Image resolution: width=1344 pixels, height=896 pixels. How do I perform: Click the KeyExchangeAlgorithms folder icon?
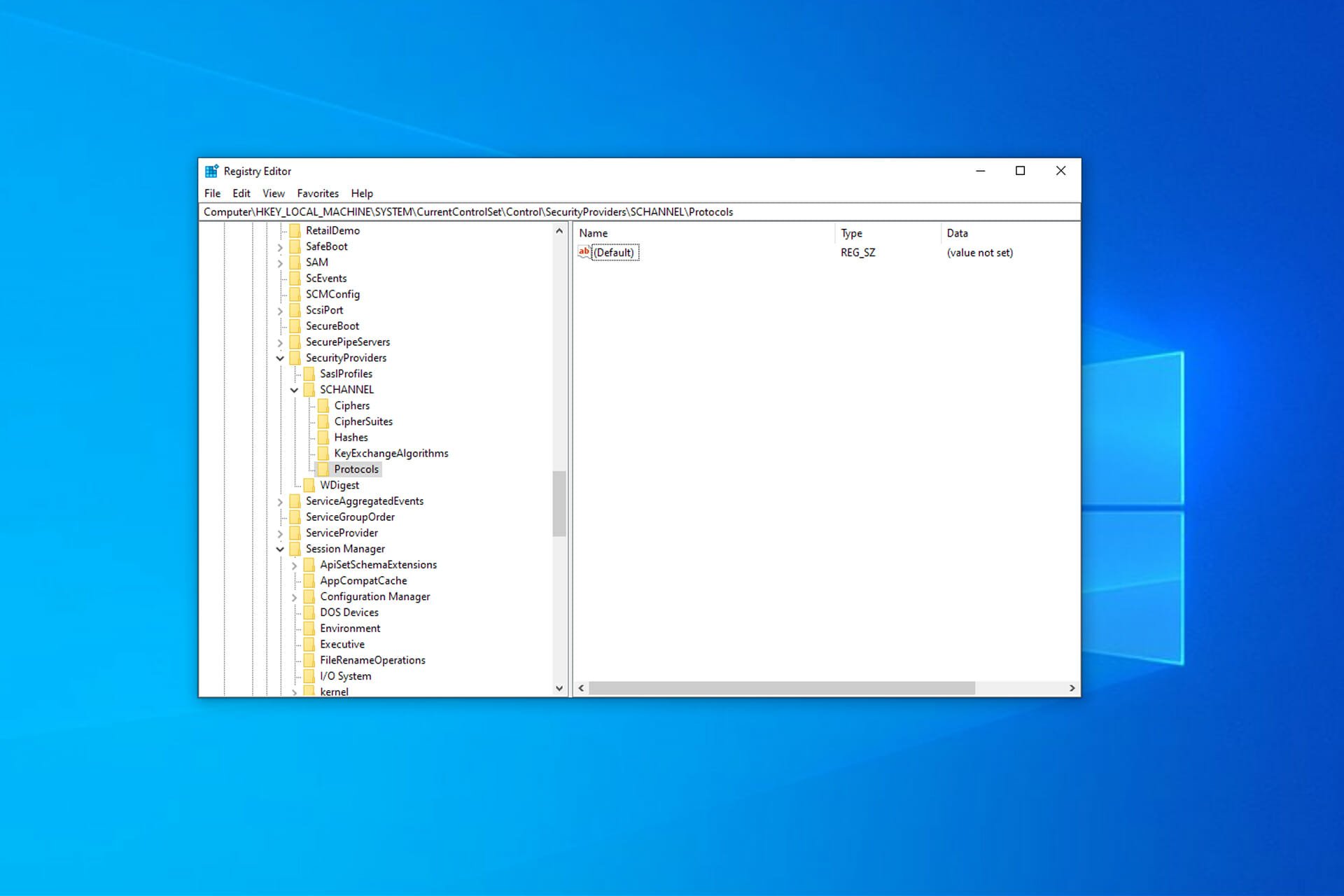pyautogui.click(x=323, y=454)
